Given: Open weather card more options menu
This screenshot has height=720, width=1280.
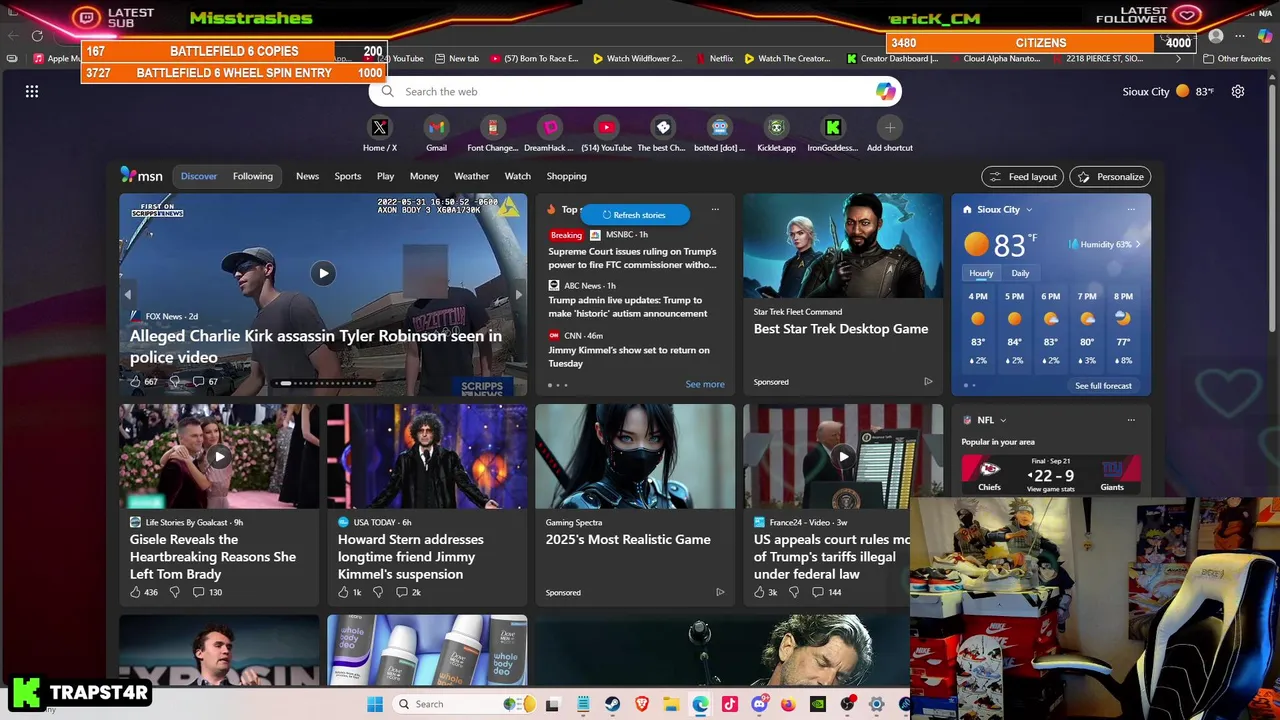Looking at the screenshot, I should click(1131, 210).
